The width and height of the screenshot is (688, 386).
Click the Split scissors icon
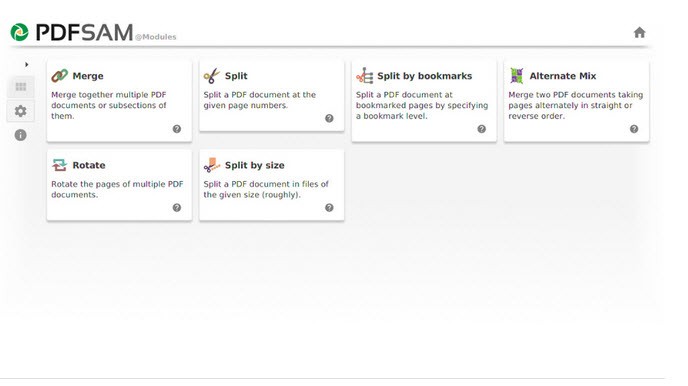click(211, 76)
